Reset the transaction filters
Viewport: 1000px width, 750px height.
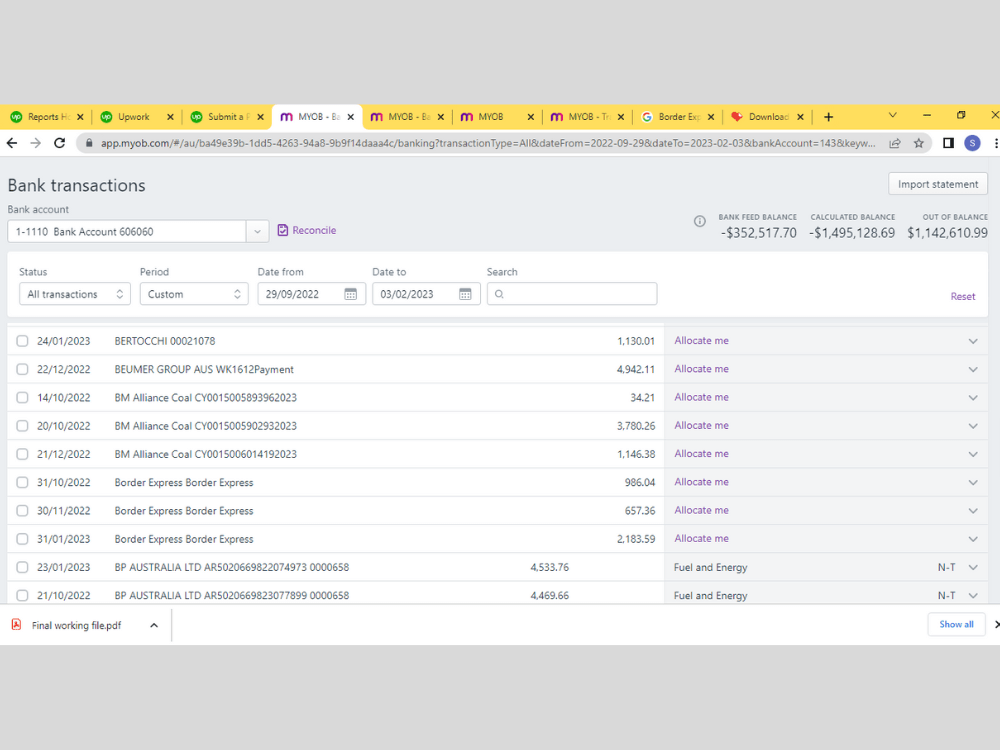coord(962,297)
